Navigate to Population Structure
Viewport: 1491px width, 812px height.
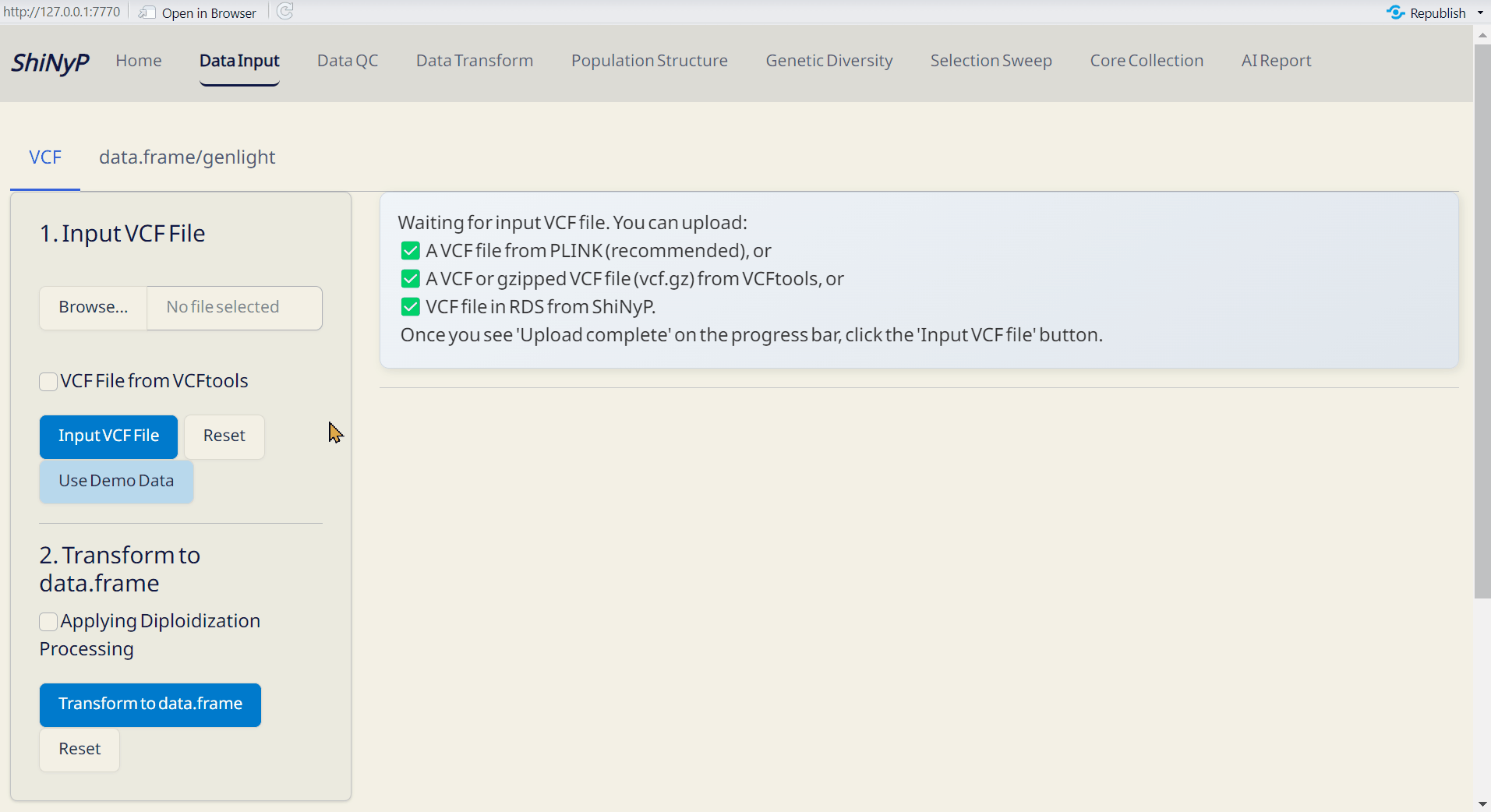(x=649, y=61)
